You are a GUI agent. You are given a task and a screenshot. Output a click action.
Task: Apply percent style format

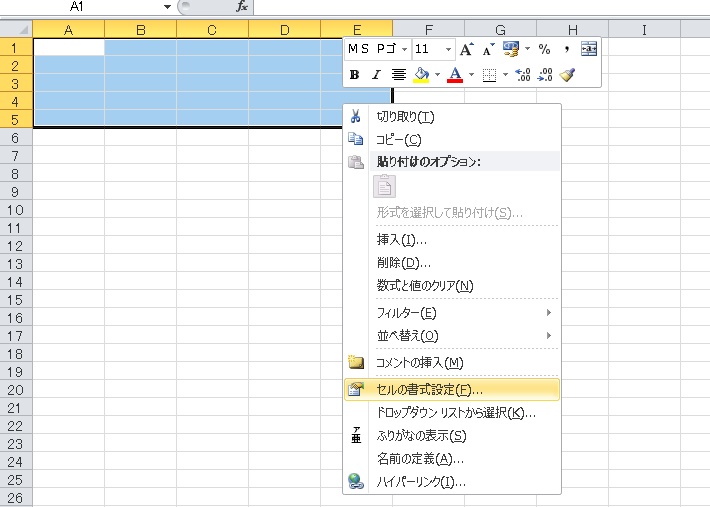click(544, 49)
